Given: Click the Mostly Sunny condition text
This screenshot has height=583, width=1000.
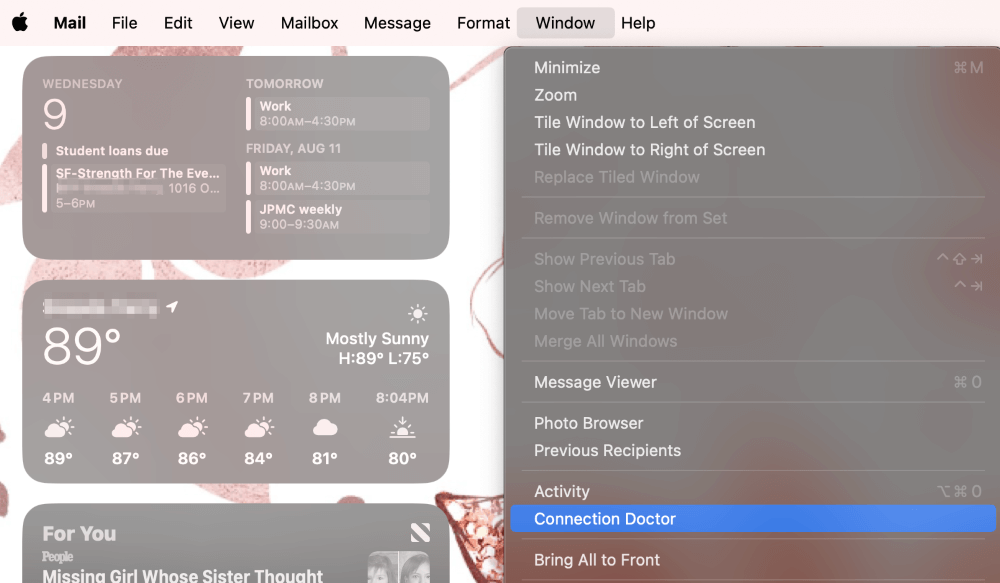Looking at the screenshot, I should [x=377, y=339].
